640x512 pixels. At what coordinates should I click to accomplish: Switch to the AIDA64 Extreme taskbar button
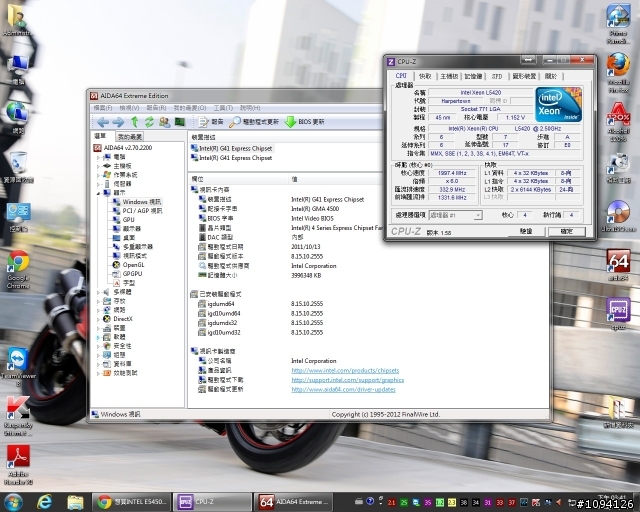[x=294, y=502]
